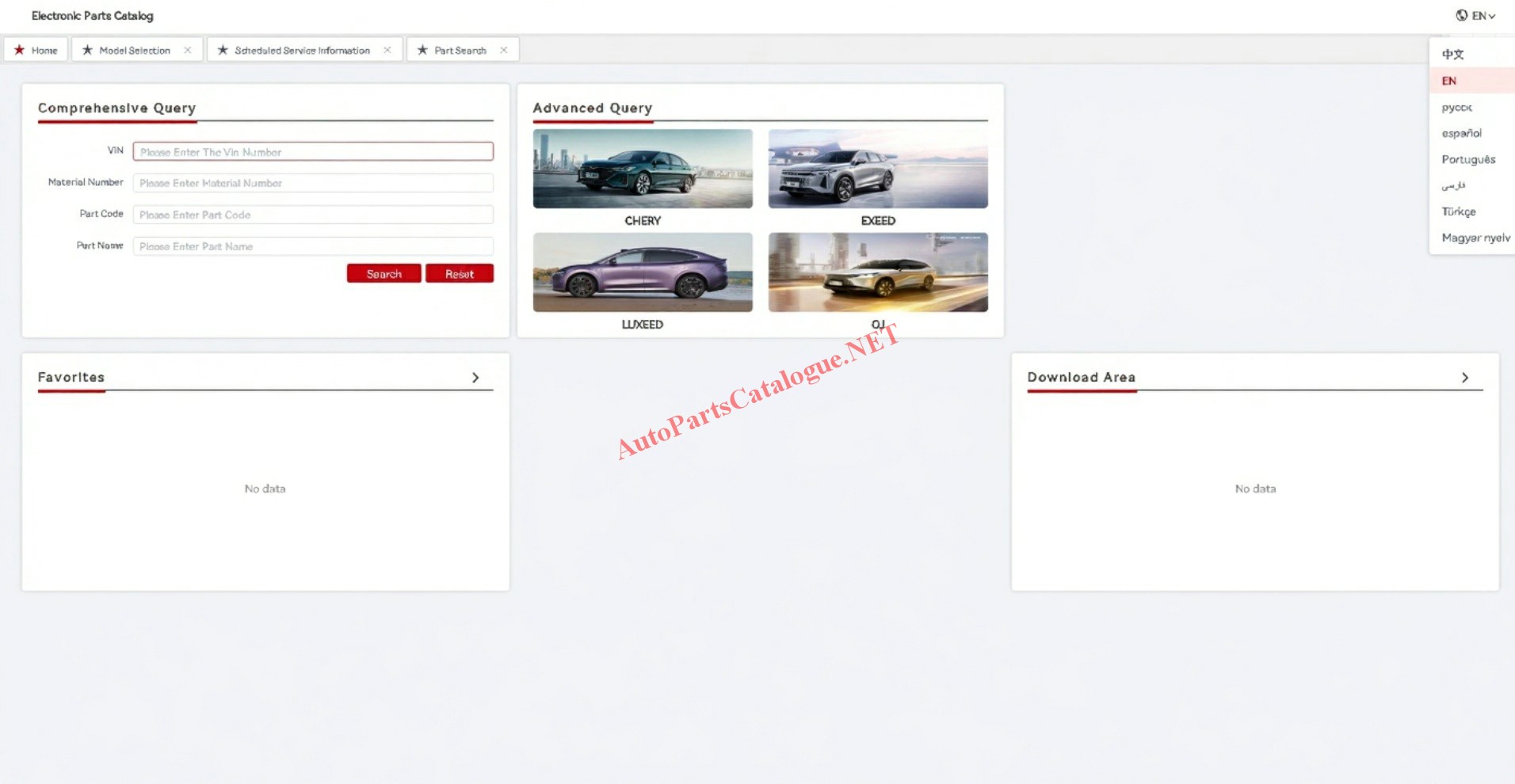Viewport: 1515px width, 784px height.
Task: Focus the VIN number input field
Action: click(x=313, y=151)
